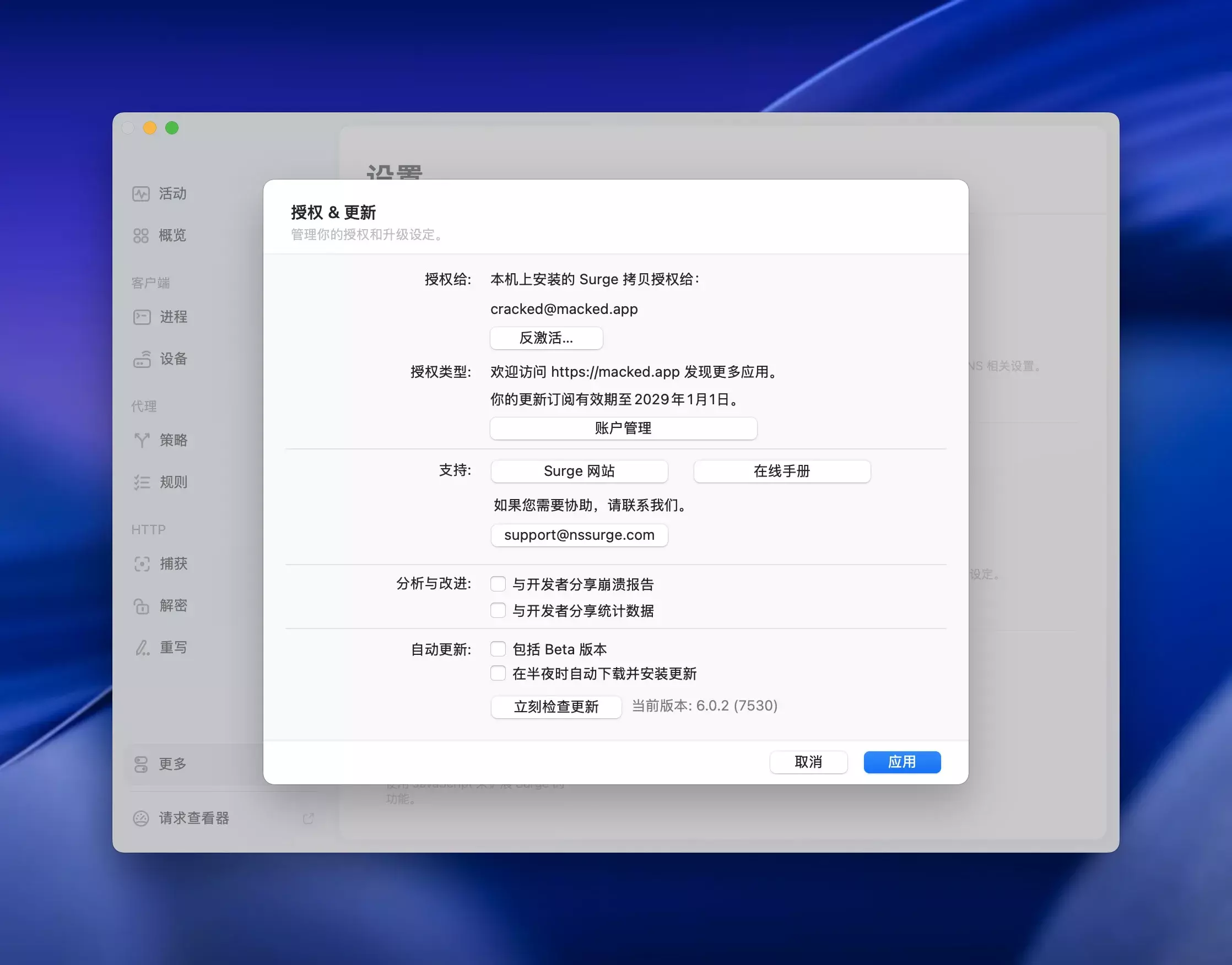Select the Process terminal icon

pos(142,317)
